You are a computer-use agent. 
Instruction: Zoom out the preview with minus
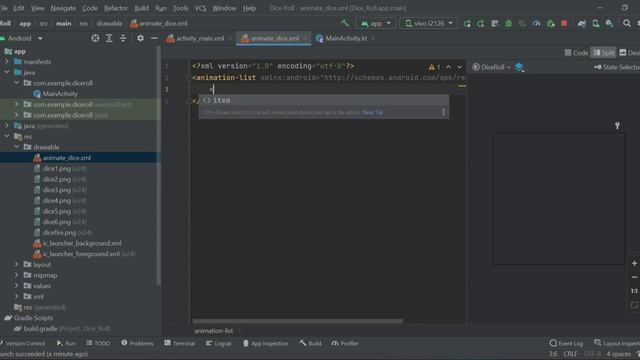click(x=634, y=278)
